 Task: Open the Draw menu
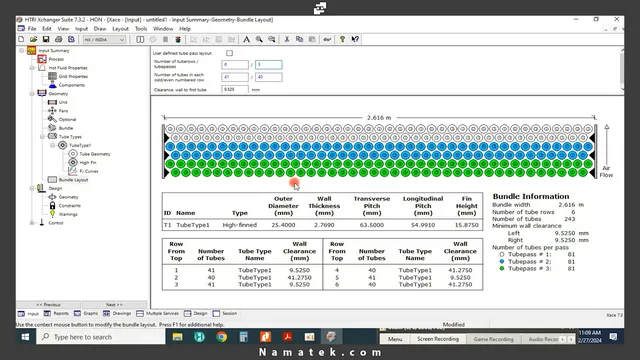tap(100, 29)
